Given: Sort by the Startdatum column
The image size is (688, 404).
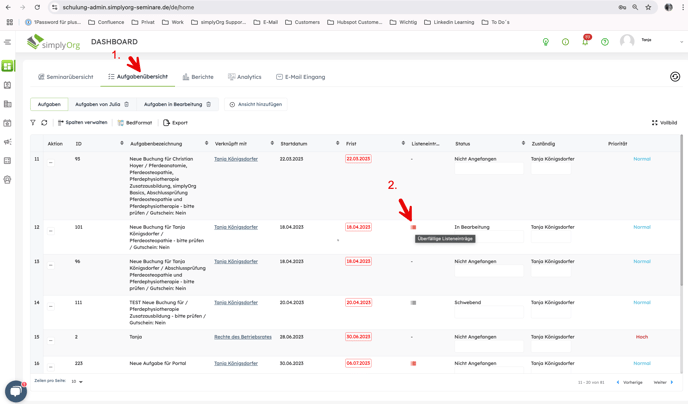Looking at the screenshot, I should click(x=337, y=143).
